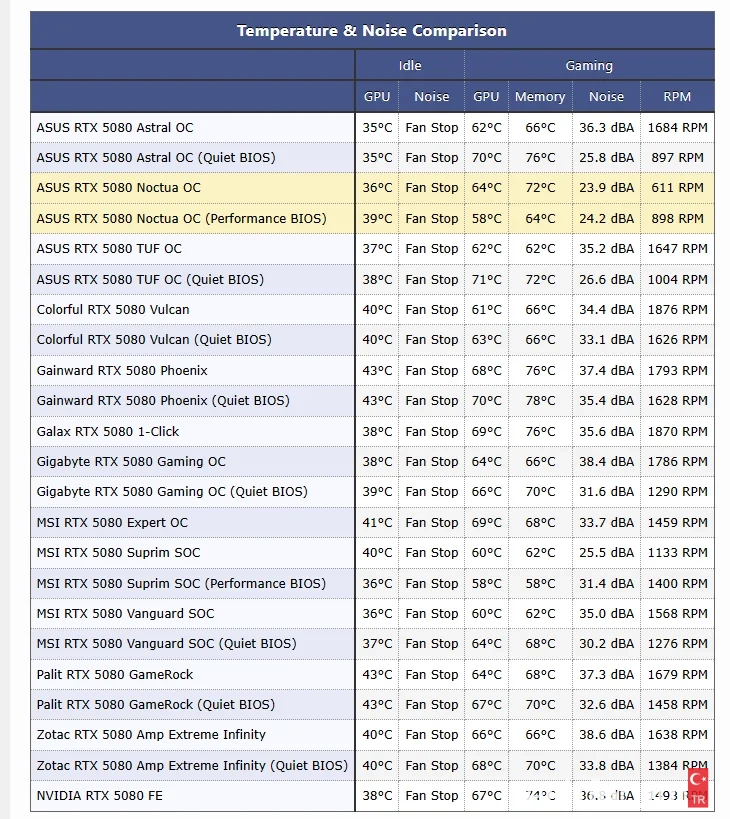Select the Gaming column group header
This screenshot has height=819, width=730.
pos(589,66)
